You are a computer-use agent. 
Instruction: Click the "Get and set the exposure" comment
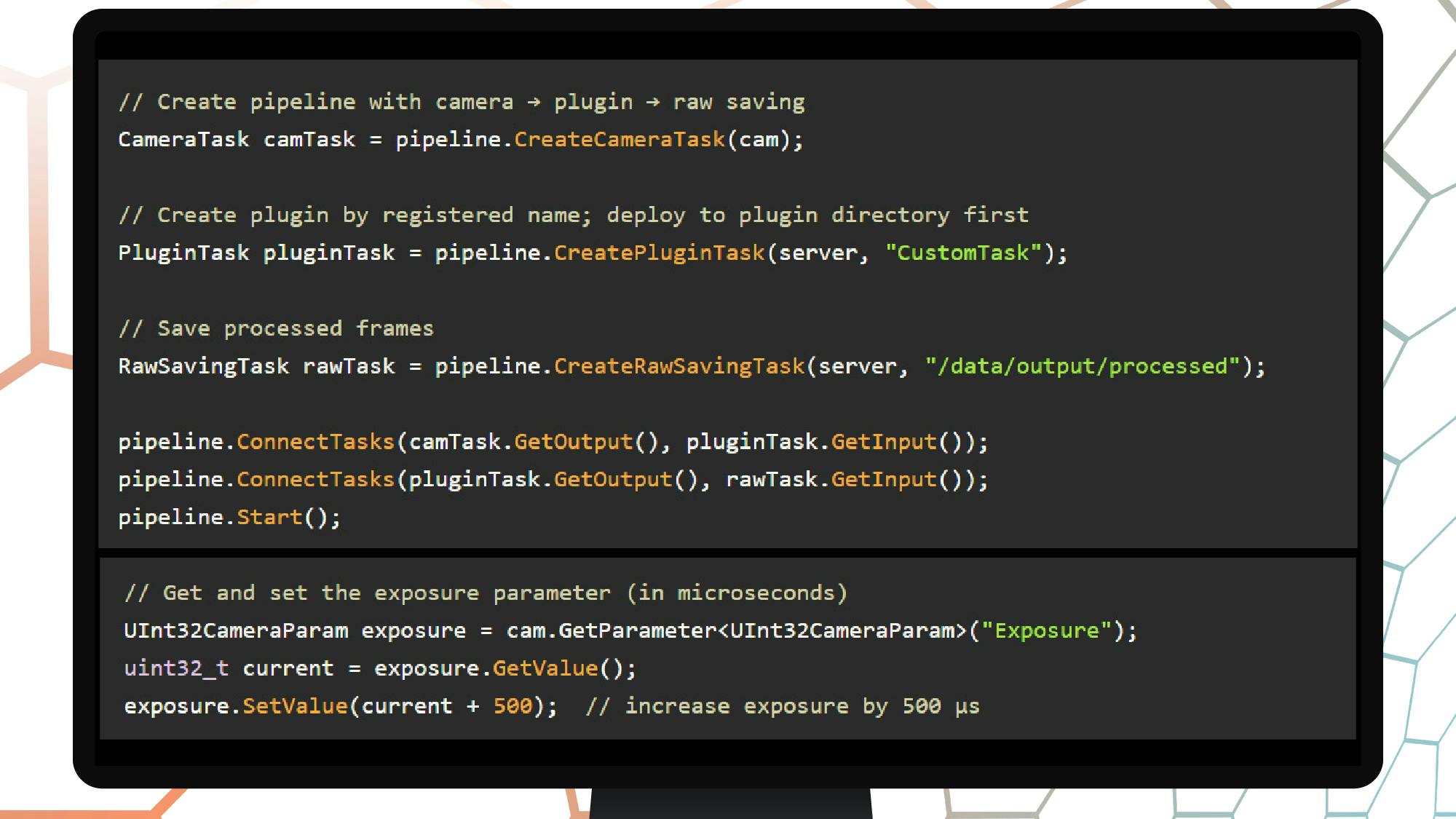pyautogui.click(x=486, y=593)
